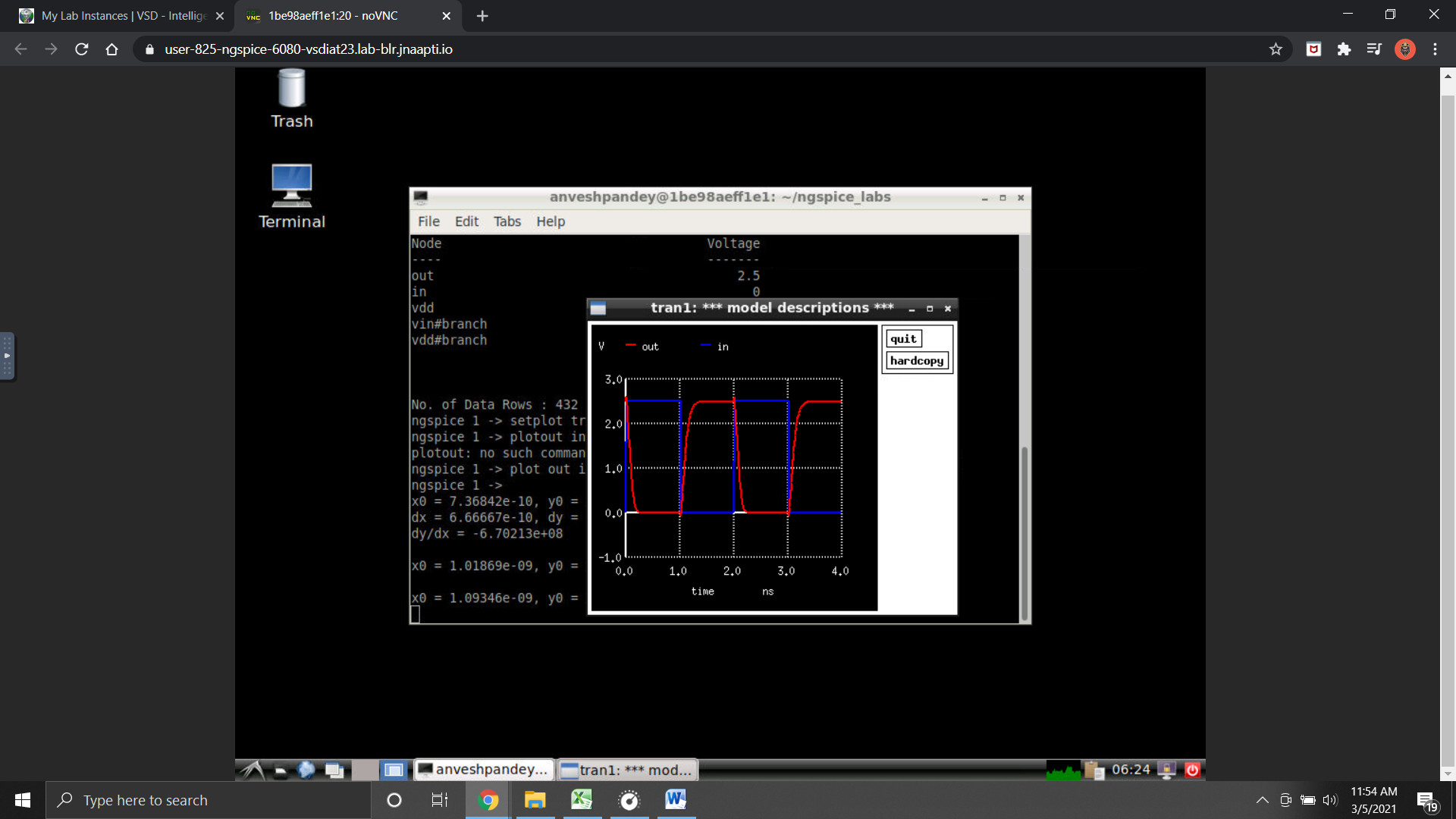Click the lock screen icon on VNC taskbar

pyautogui.click(x=1166, y=769)
